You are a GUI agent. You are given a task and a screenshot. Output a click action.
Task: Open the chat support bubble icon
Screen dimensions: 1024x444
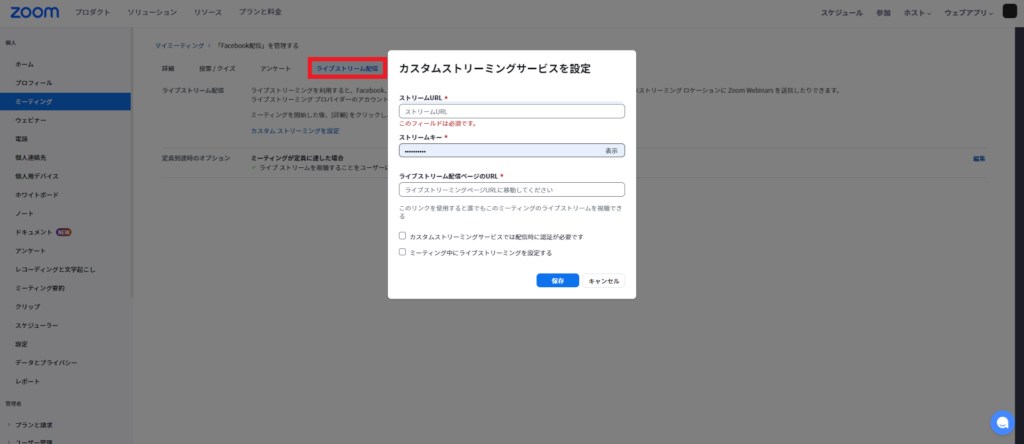tap(1001, 421)
